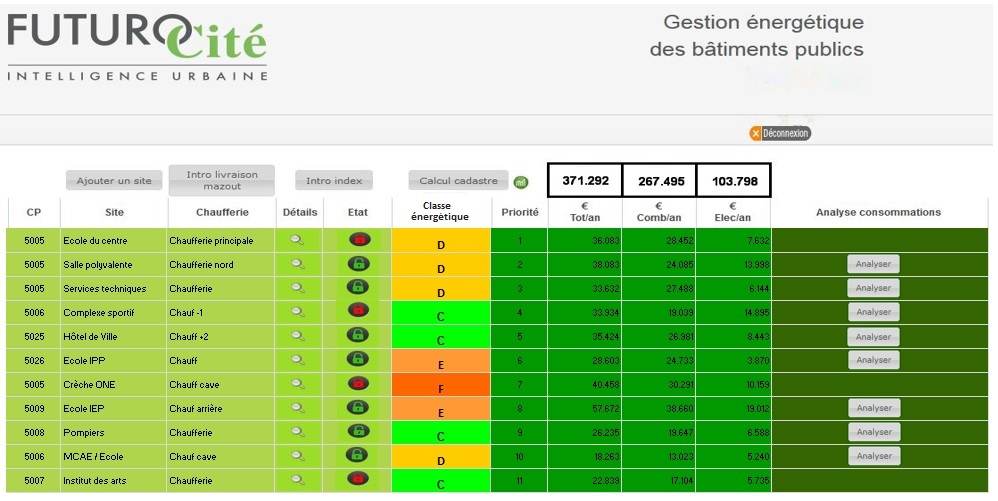Image resolution: width=998 pixels, height=501 pixels.
Task: Open details magnifier for Pompiers
Action: tap(297, 432)
